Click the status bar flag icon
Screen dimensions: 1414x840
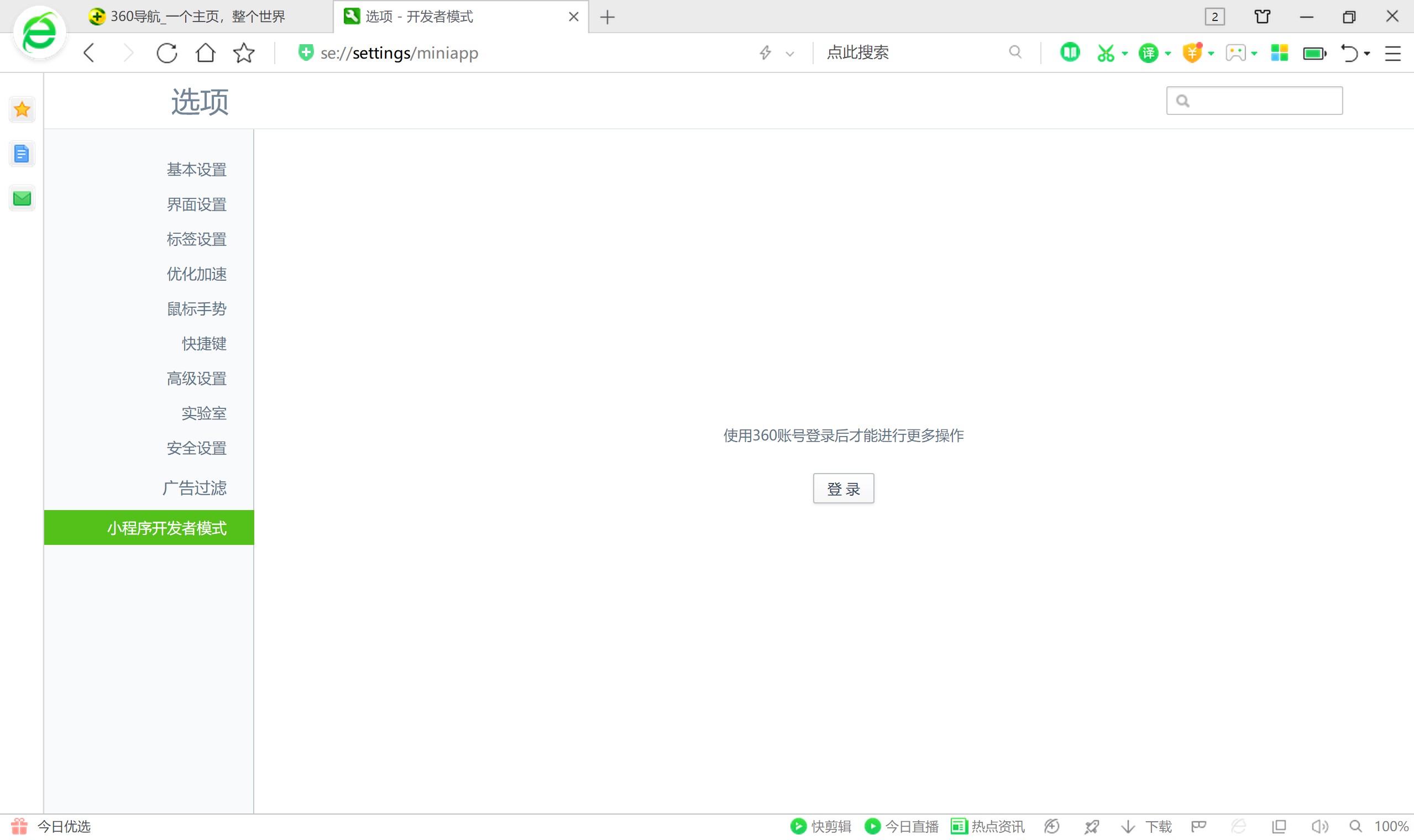tap(1199, 827)
